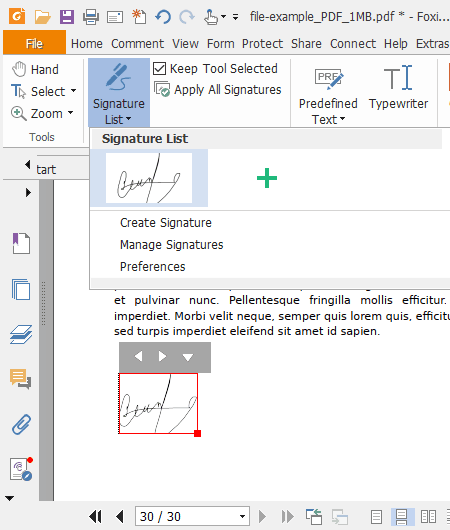The height and width of the screenshot is (530, 450).
Task: Switch to the Share ribbon tab
Action: (306, 44)
